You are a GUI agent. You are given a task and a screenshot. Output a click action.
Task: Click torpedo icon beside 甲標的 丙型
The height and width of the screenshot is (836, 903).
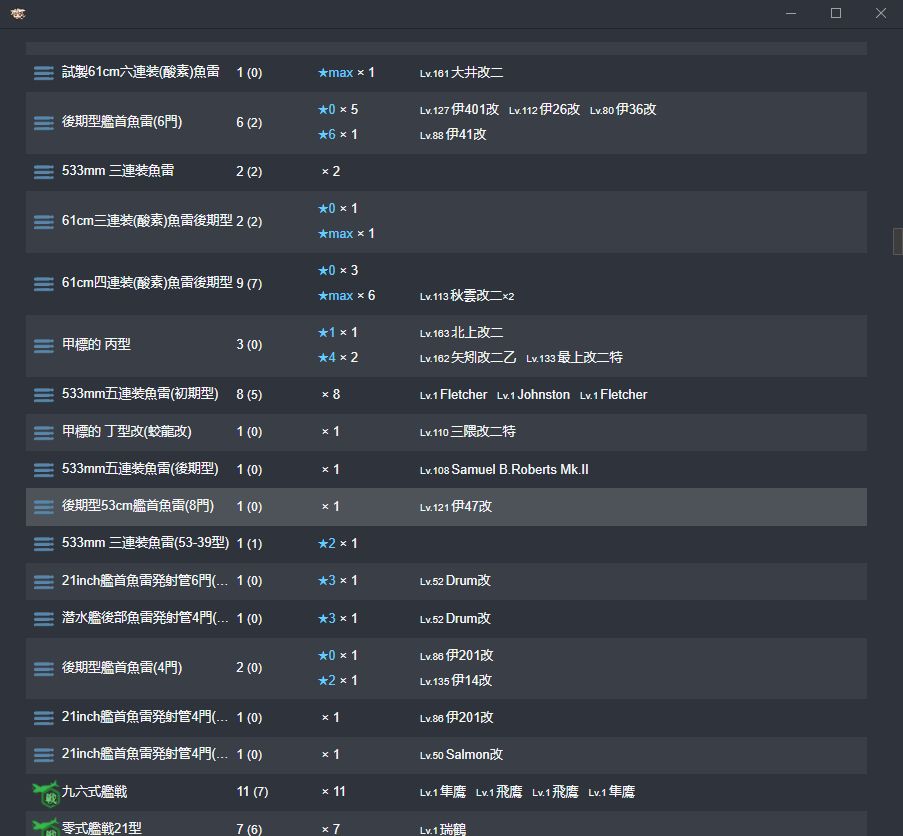44,345
